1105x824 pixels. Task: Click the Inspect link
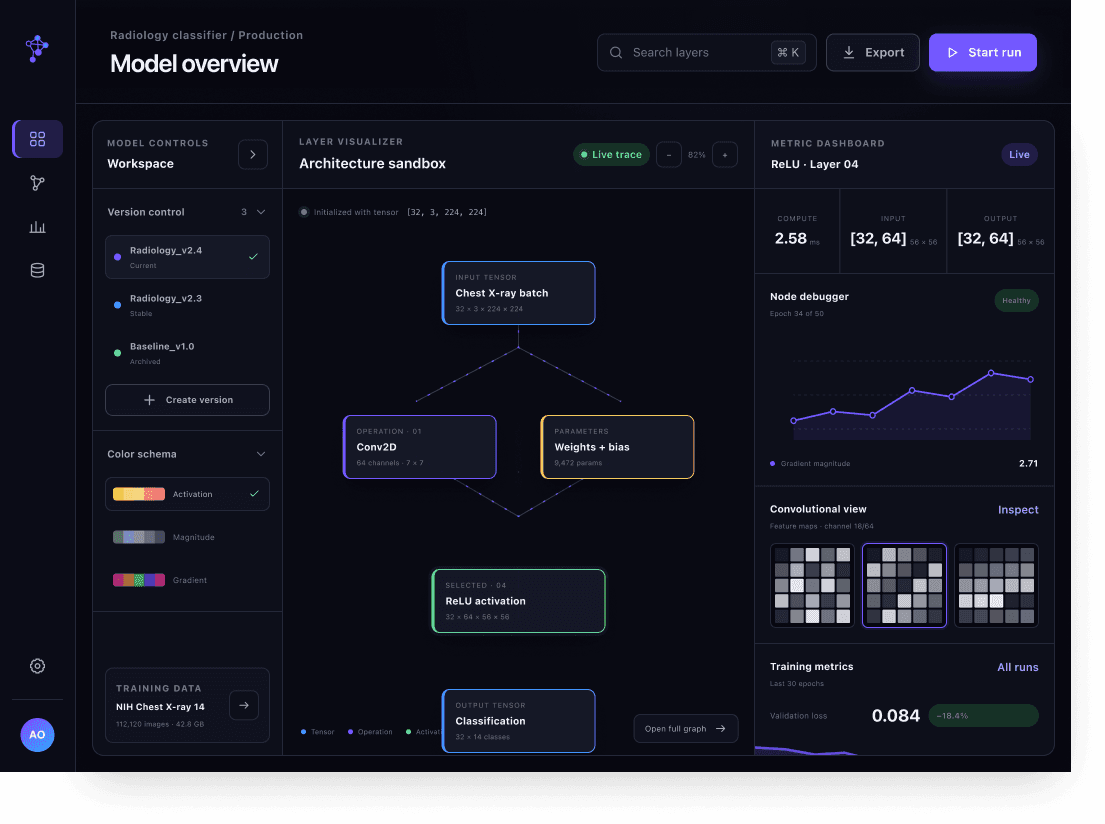(1018, 510)
